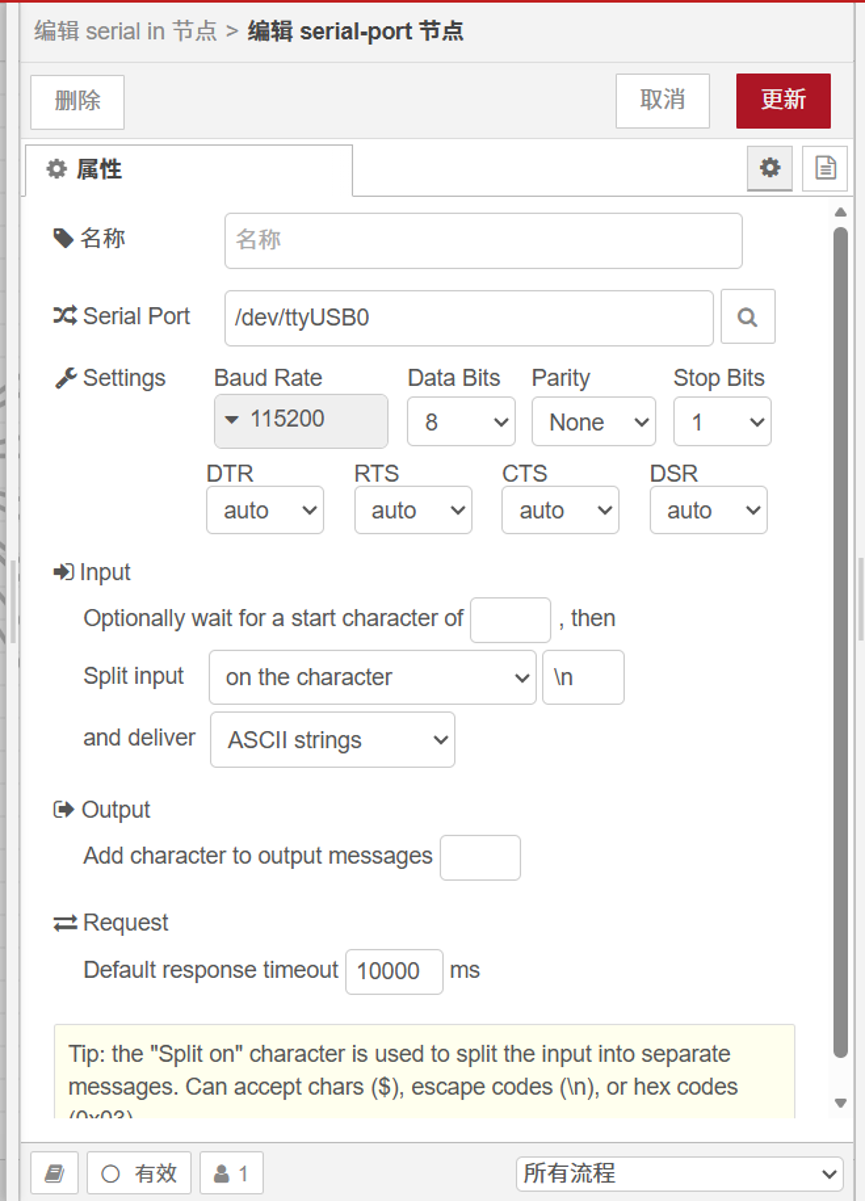Open the 'ASCII strings' deliver dropdown
The image size is (865, 1201).
pos(332,740)
